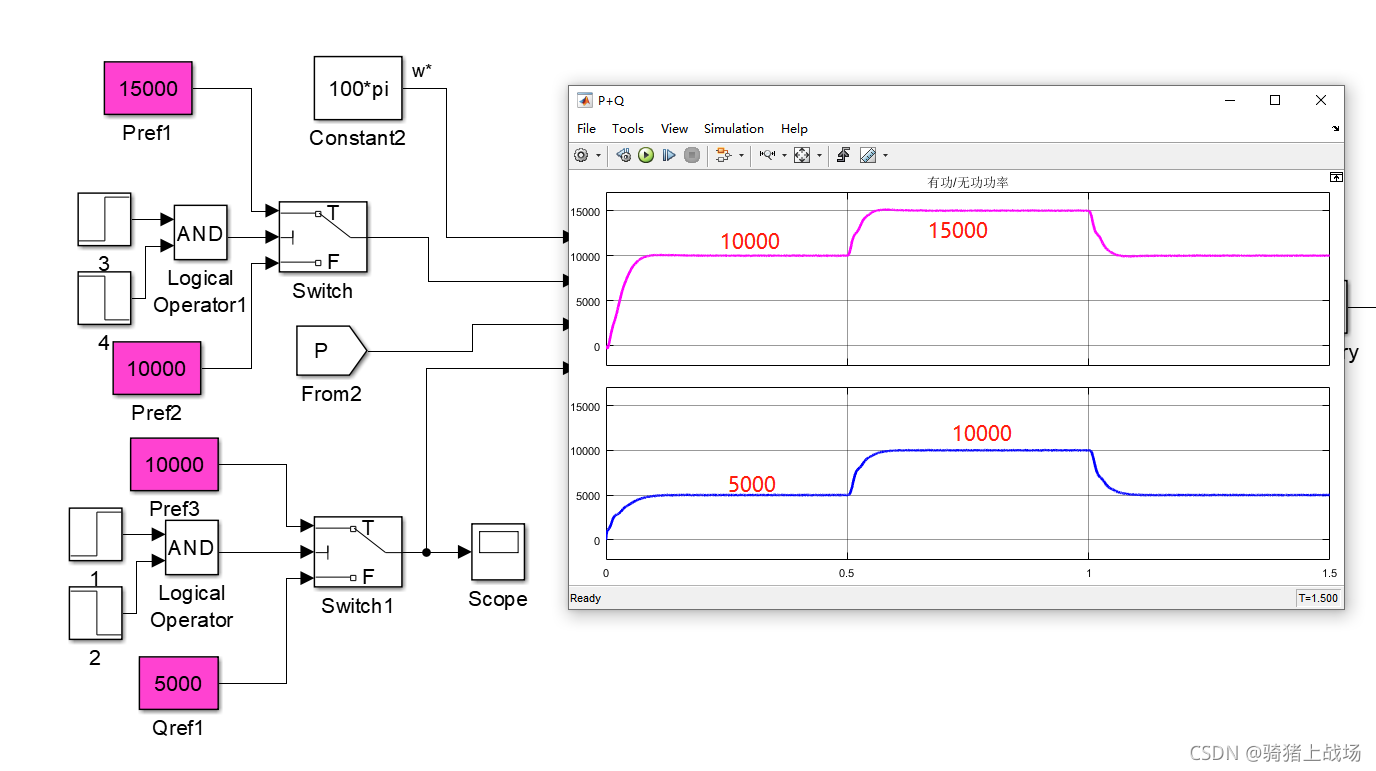Click the Step Forward icon

tap(669, 155)
